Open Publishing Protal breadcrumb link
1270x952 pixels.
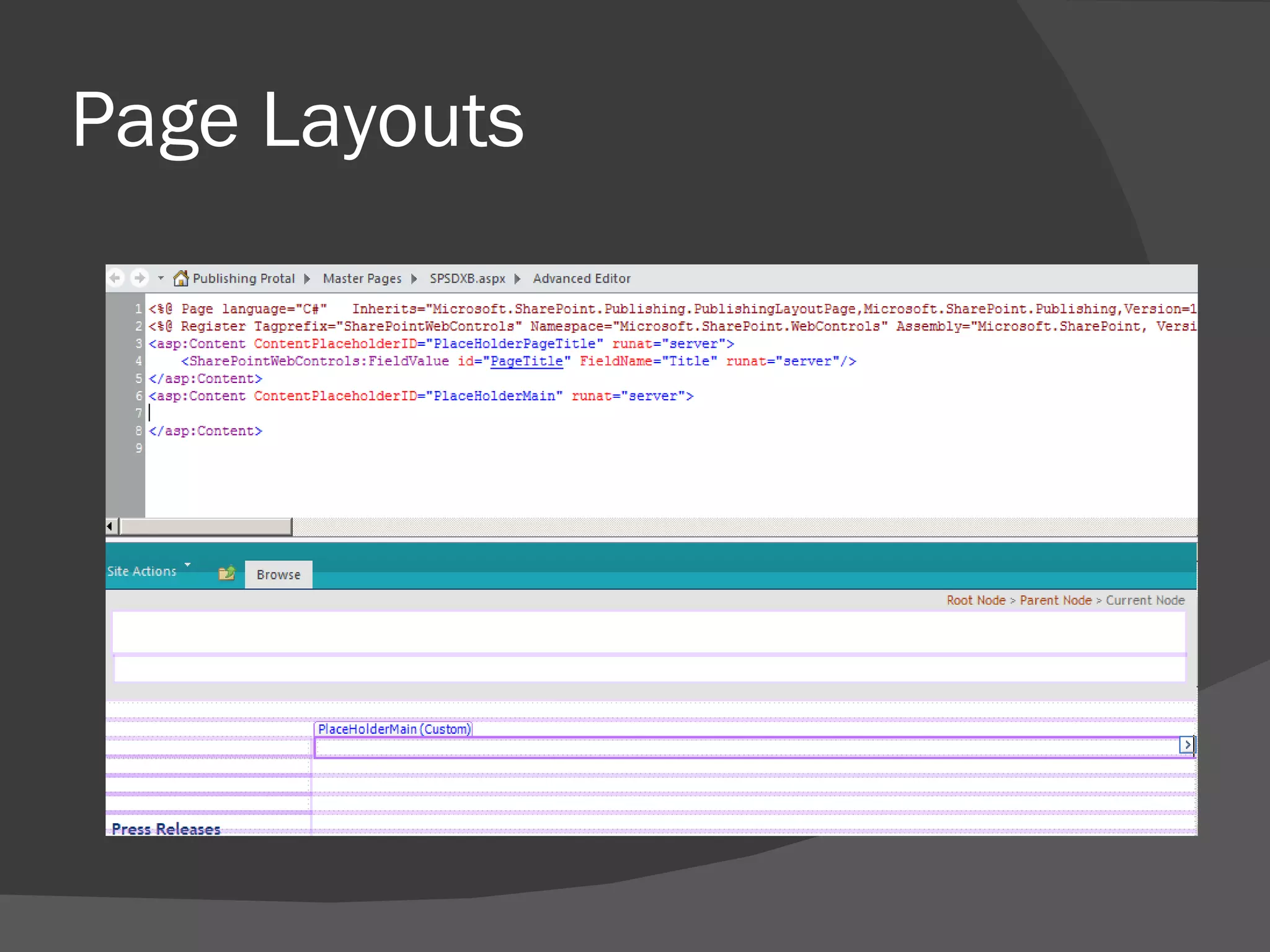click(x=244, y=279)
